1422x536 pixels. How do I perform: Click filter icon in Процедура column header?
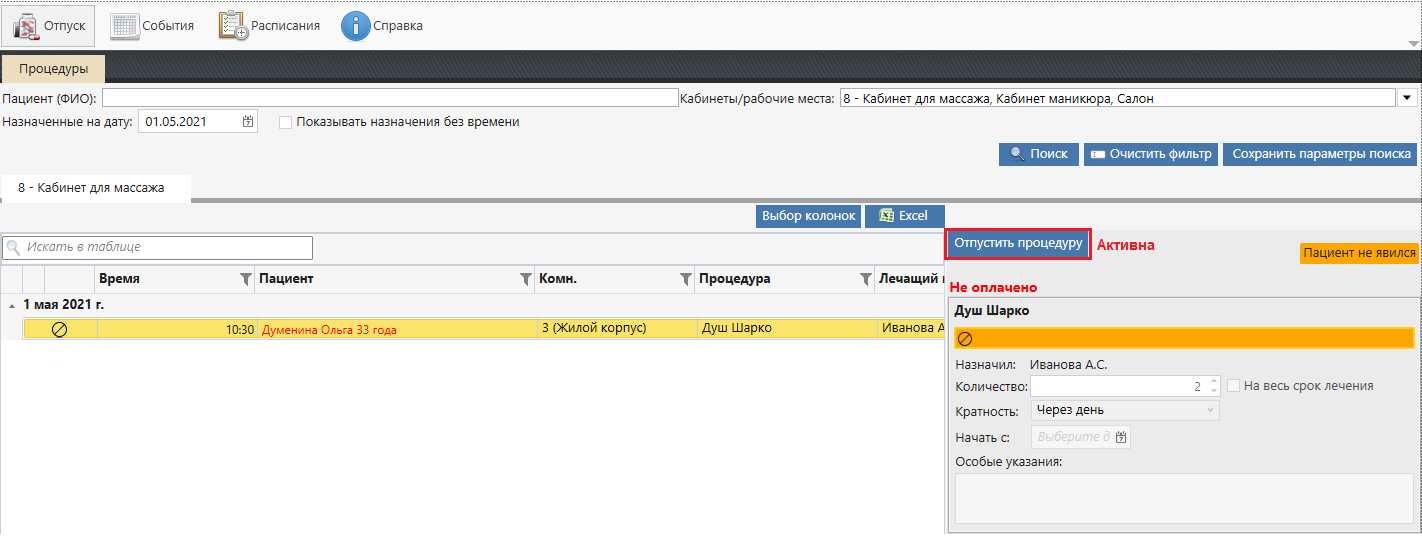pos(865,280)
